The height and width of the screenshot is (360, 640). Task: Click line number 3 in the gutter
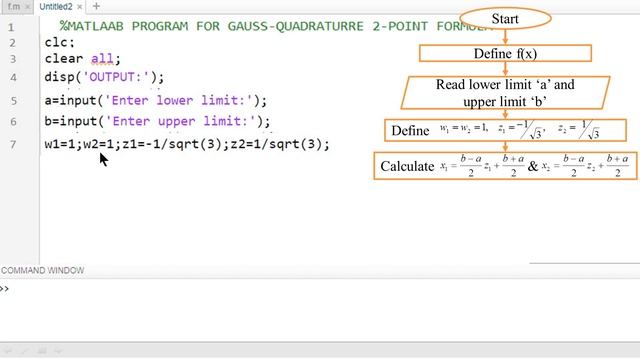point(13,59)
